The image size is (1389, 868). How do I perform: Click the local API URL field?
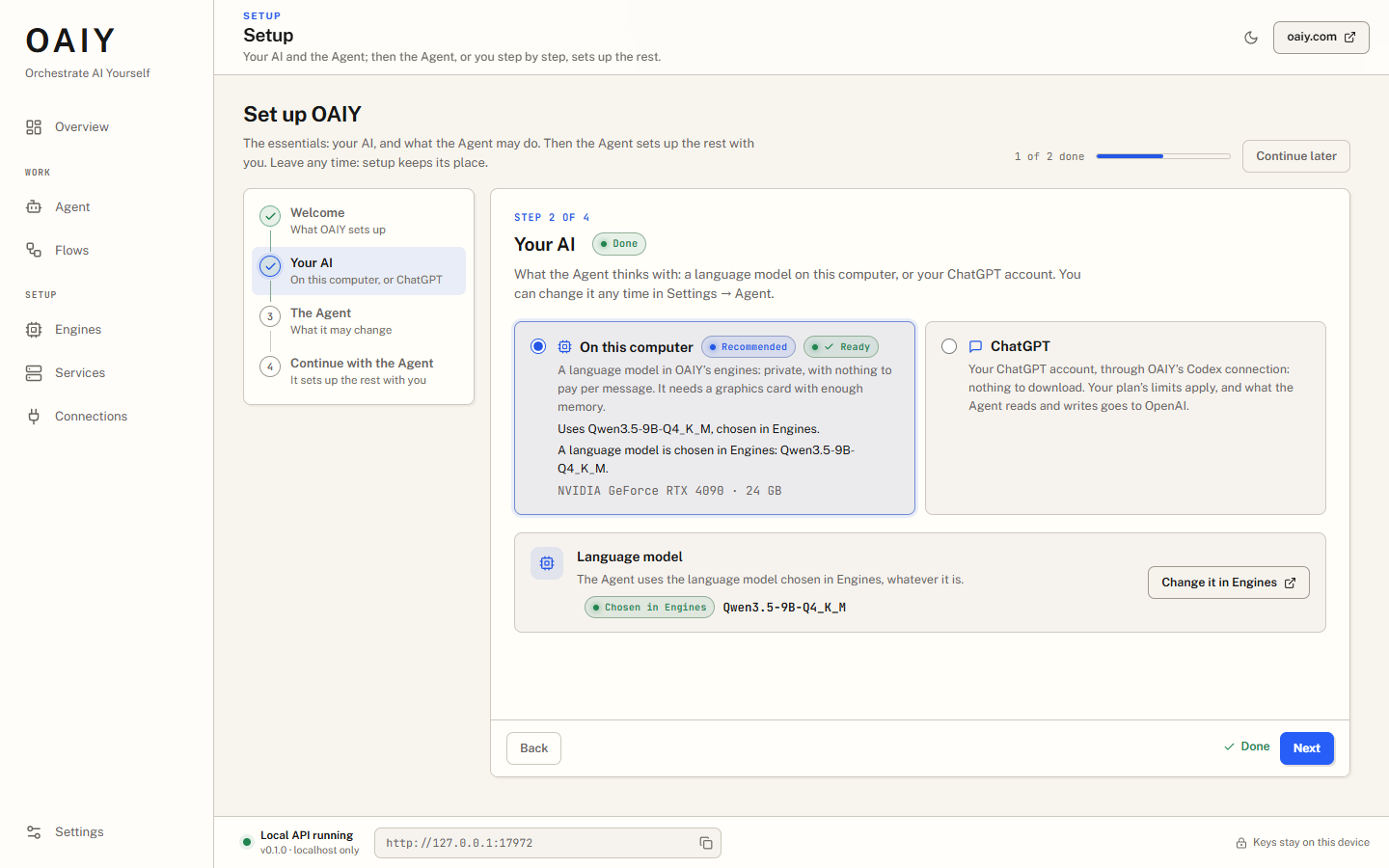548,843
